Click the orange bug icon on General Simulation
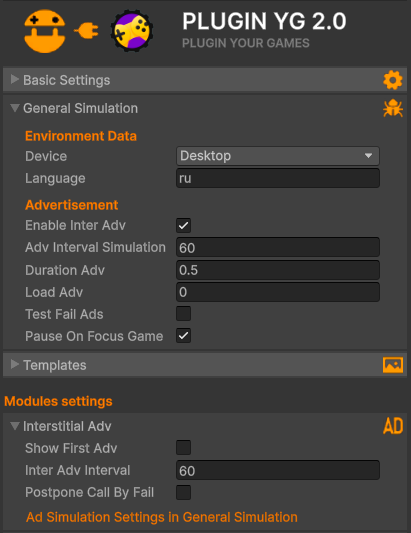Image resolution: width=411 pixels, height=533 pixels. [393, 108]
